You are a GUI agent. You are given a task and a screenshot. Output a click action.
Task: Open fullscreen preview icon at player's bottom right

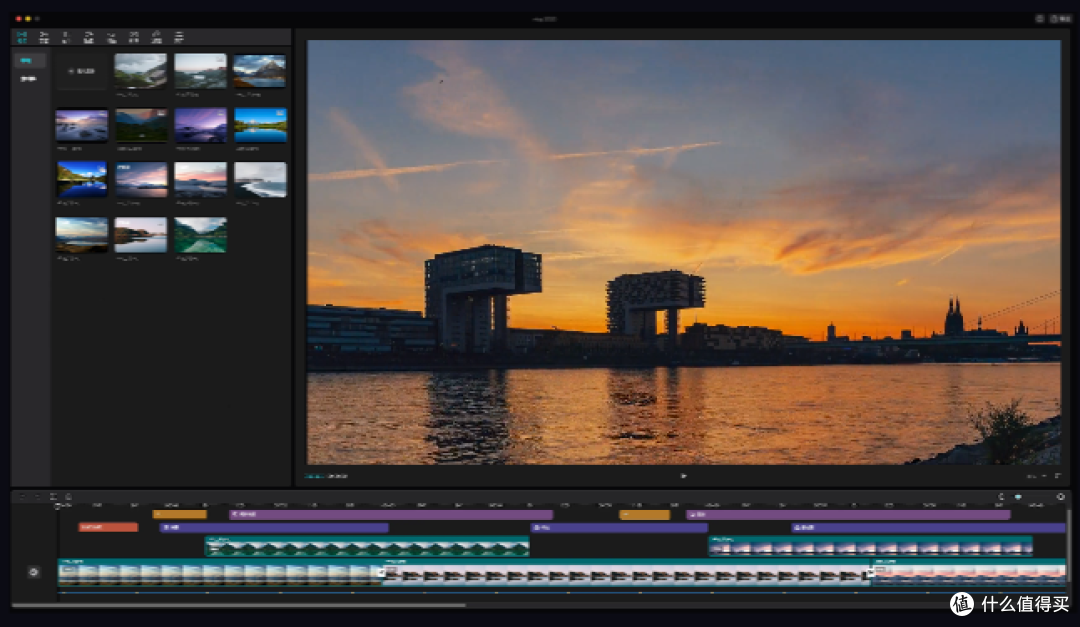pyautogui.click(x=1057, y=475)
